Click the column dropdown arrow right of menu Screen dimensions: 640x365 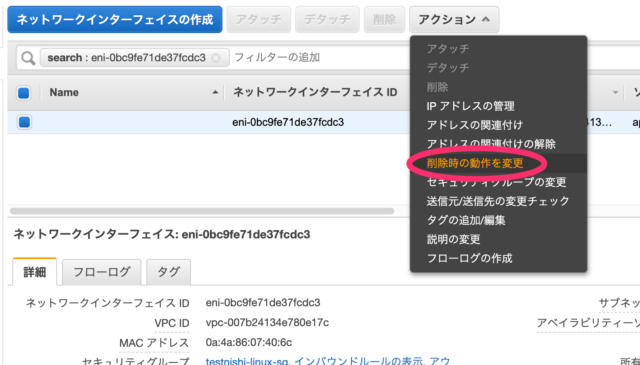[615, 93]
